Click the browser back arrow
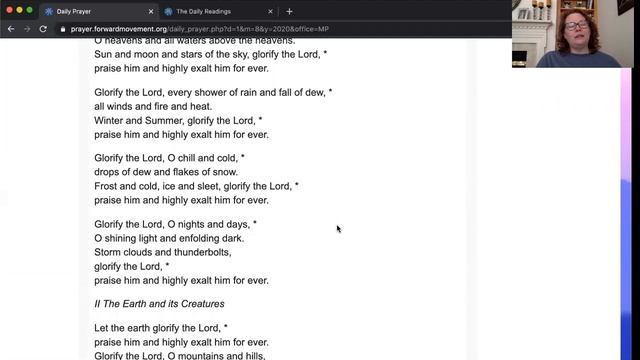 [x=11, y=29]
